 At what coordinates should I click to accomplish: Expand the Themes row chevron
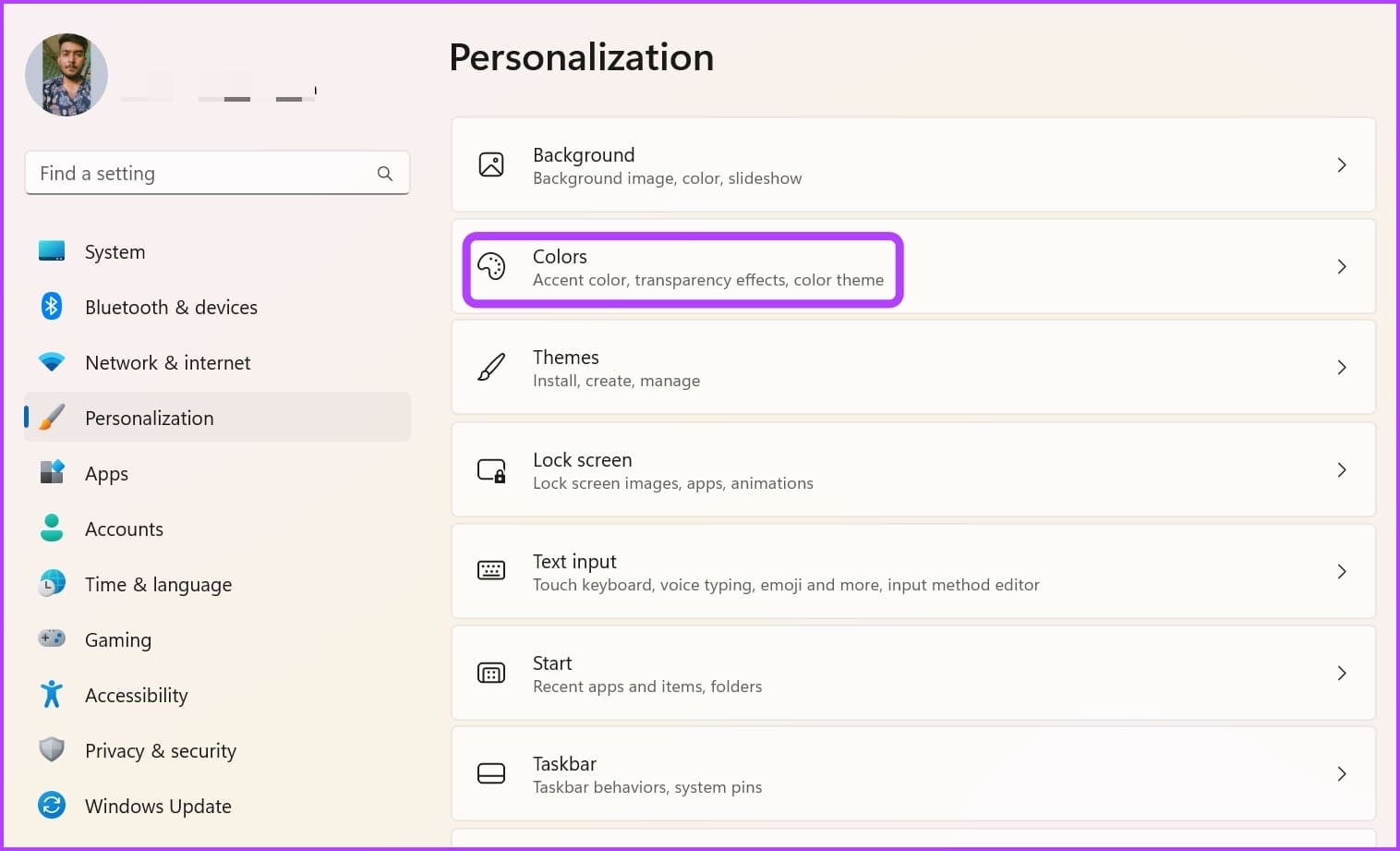pyautogui.click(x=1342, y=367)
